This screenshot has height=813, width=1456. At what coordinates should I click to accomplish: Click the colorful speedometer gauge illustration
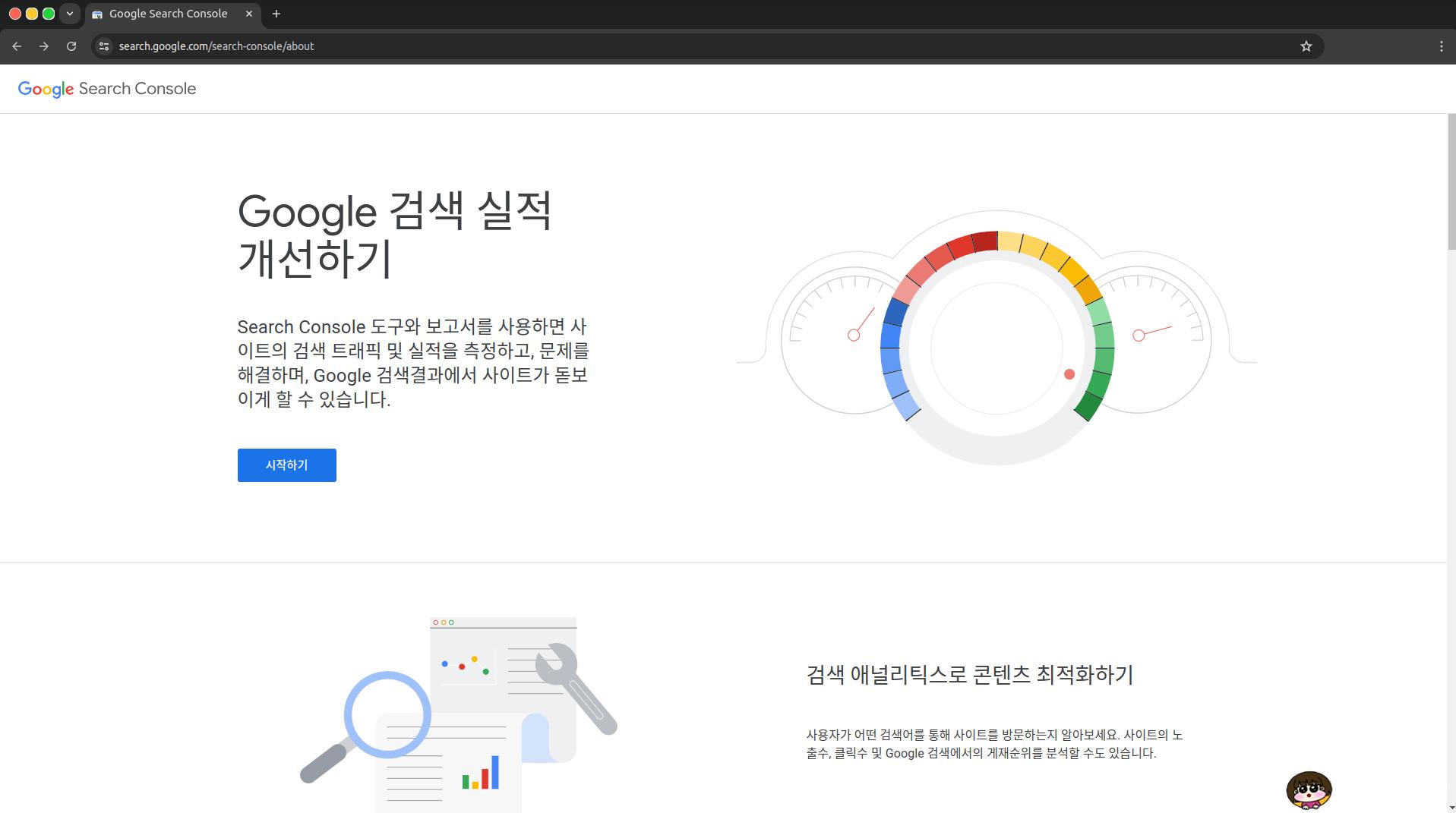pos(996,338)
